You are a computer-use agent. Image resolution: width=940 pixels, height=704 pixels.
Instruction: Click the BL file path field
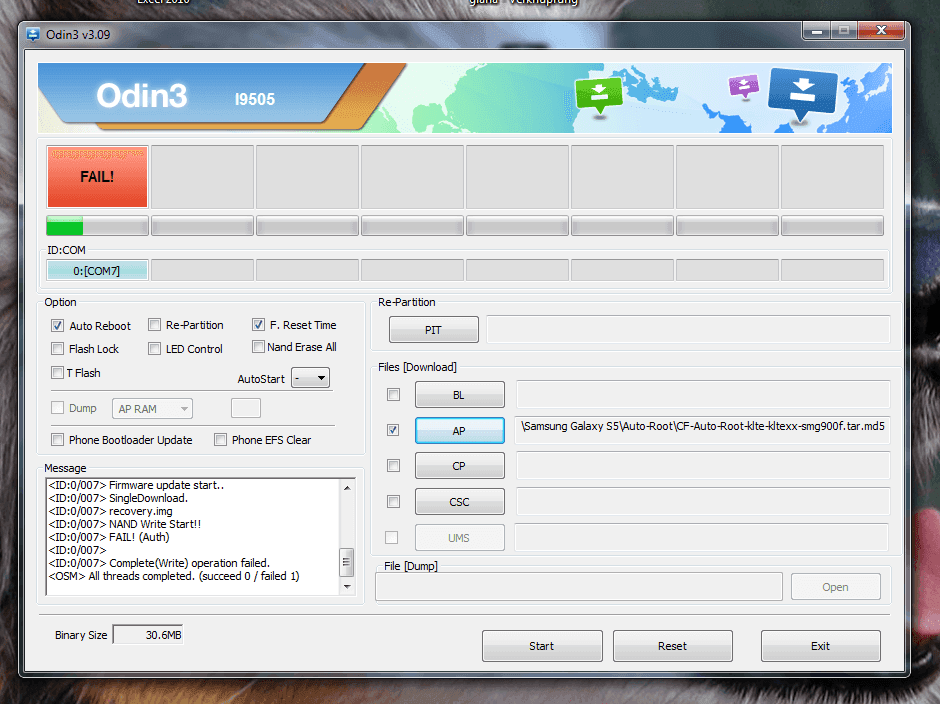tap(703, 395)
